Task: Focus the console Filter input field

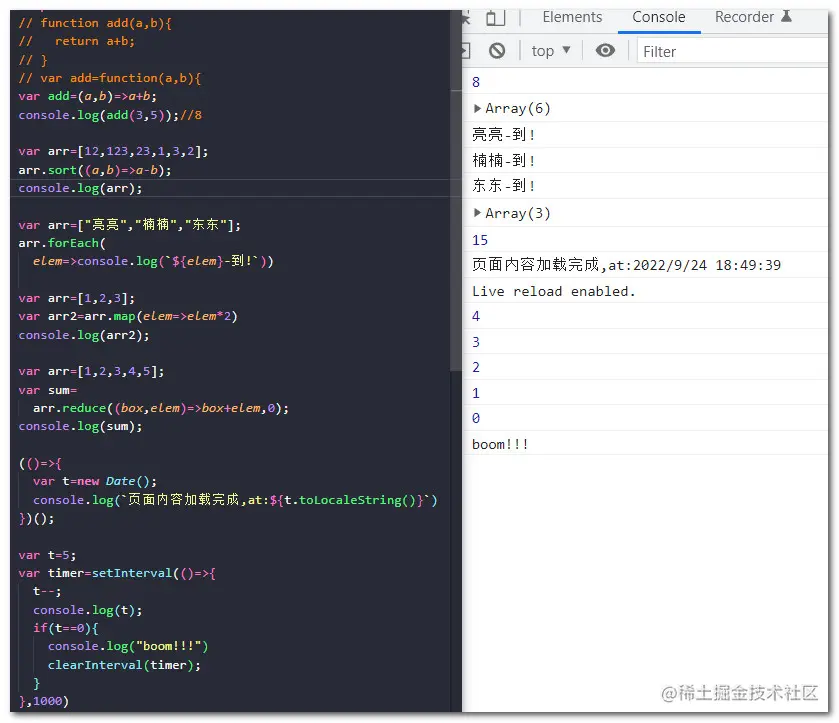Action: [x=732, y=52]
